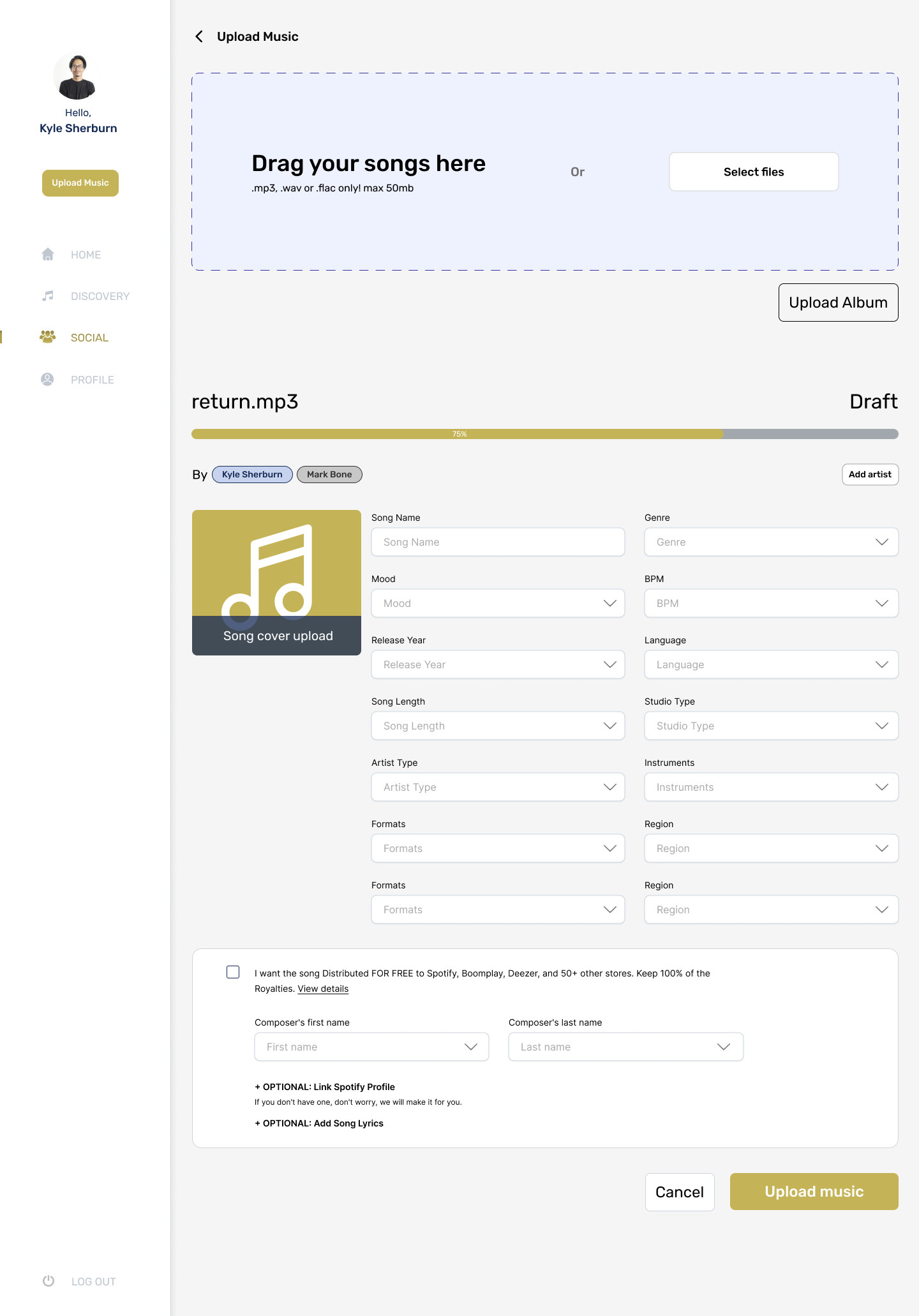Click the Song Name input field
Screen dimensions: 919x1316
pos(498,542)
